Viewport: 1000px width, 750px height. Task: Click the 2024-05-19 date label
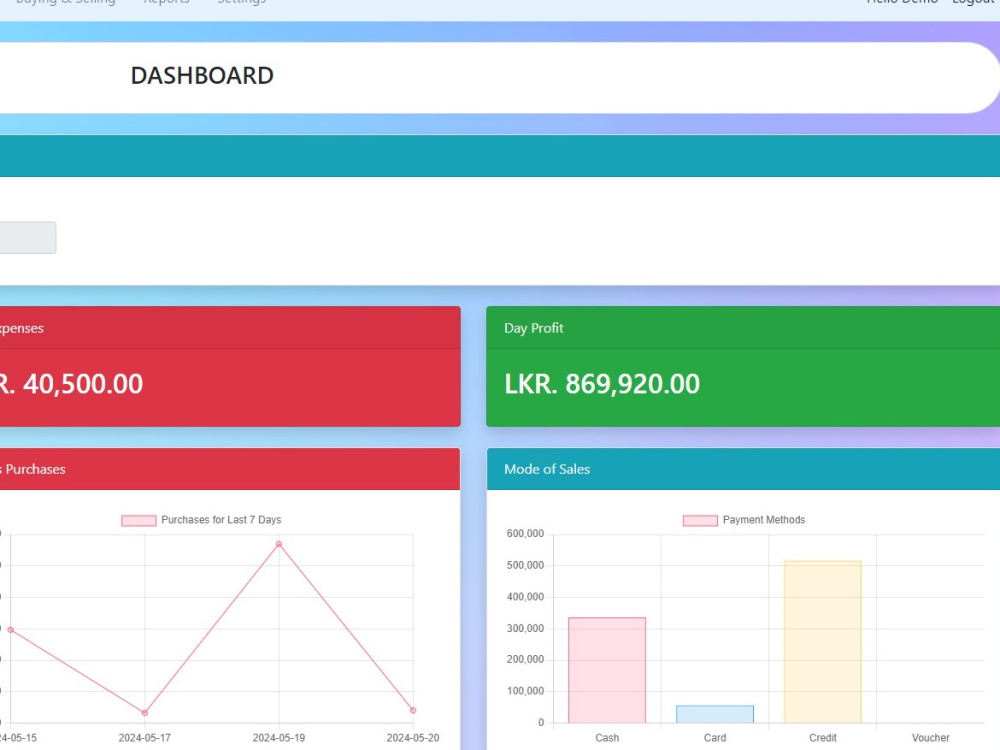click(279, 738)
